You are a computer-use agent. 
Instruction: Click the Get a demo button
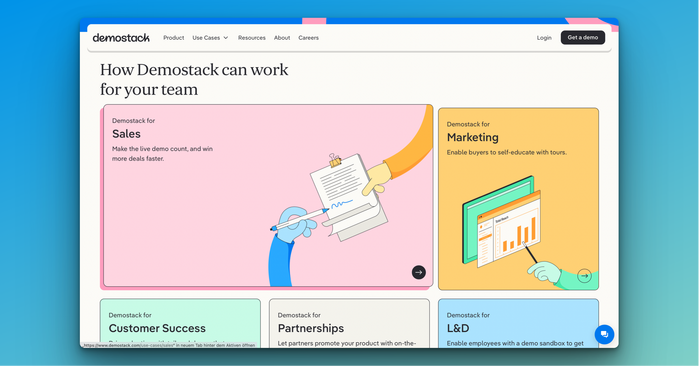click(x=583, y=37)
